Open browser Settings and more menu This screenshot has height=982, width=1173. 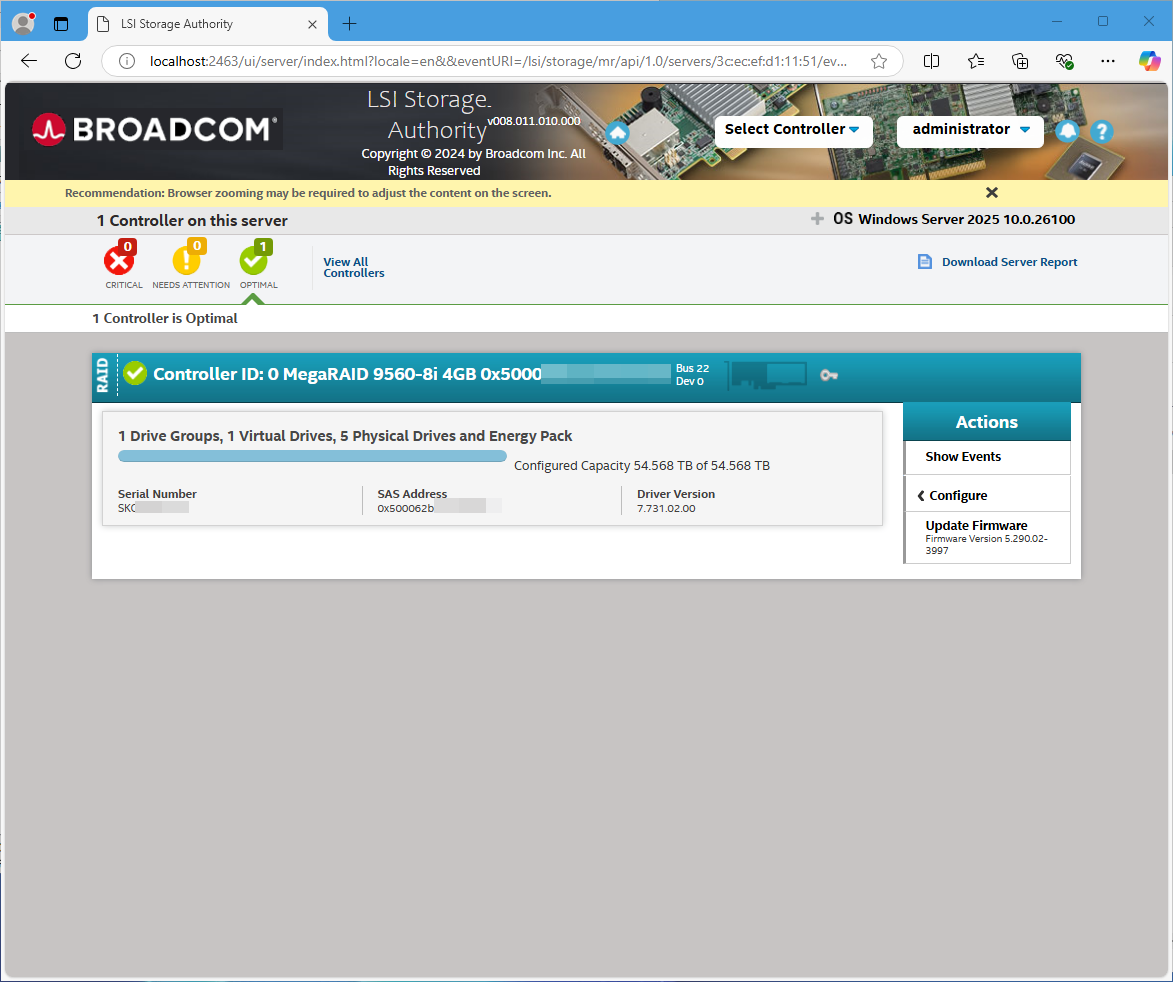(x=1108, y=61)
